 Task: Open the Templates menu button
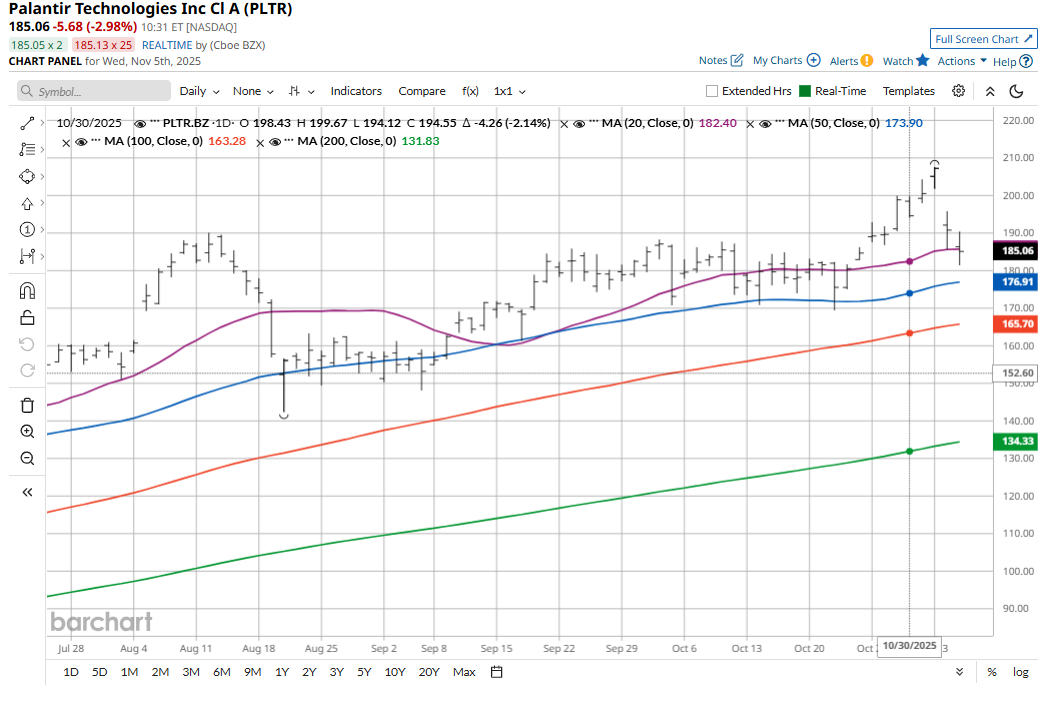click(908, 91)
